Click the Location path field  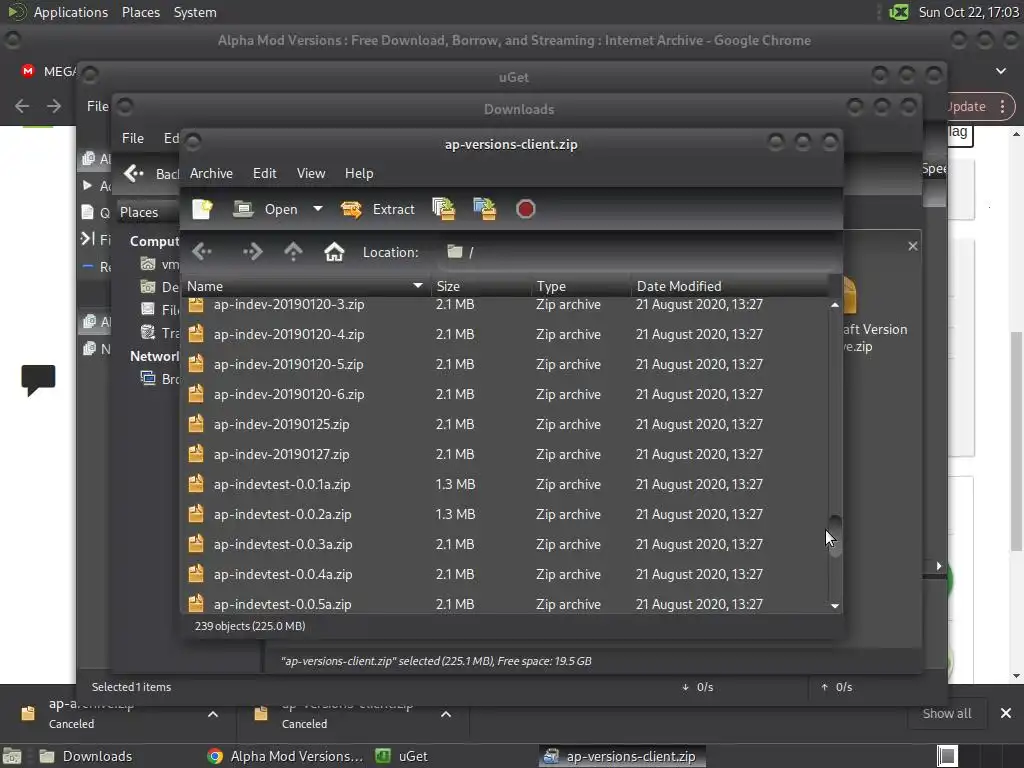pos(637,252)
